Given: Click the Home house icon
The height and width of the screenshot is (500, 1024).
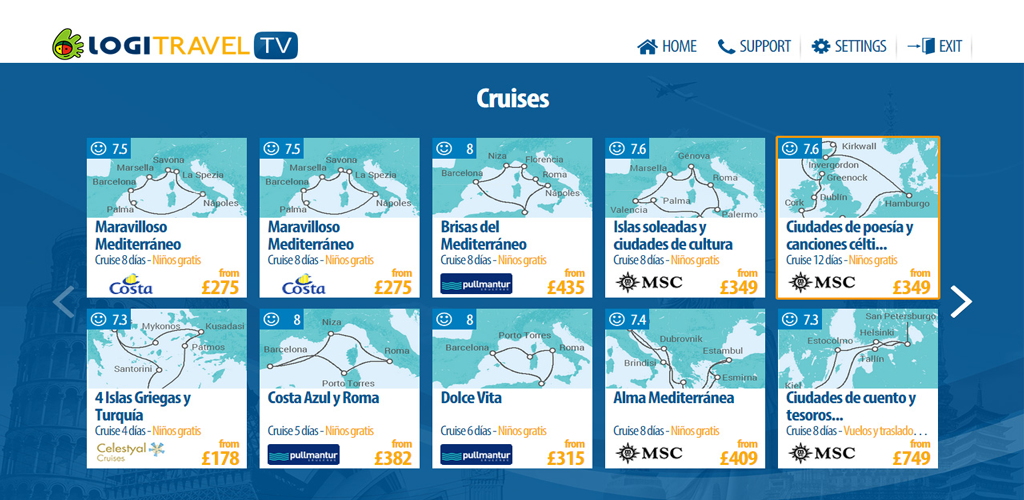Looking at the screenshot, I should tap(647, 47).
